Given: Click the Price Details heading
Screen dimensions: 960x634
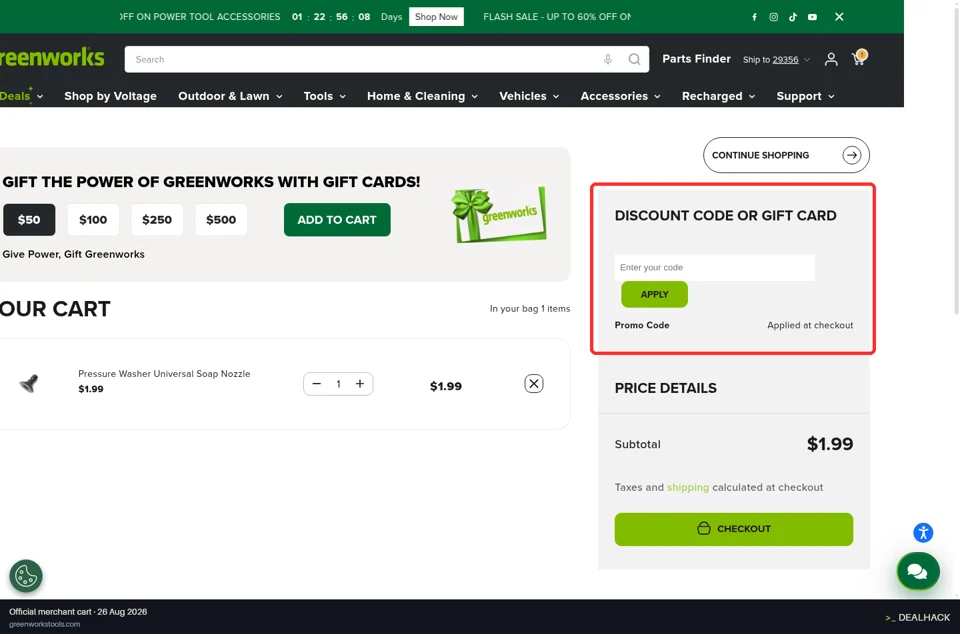Looking at the screenshot, I should coord(666,388).
